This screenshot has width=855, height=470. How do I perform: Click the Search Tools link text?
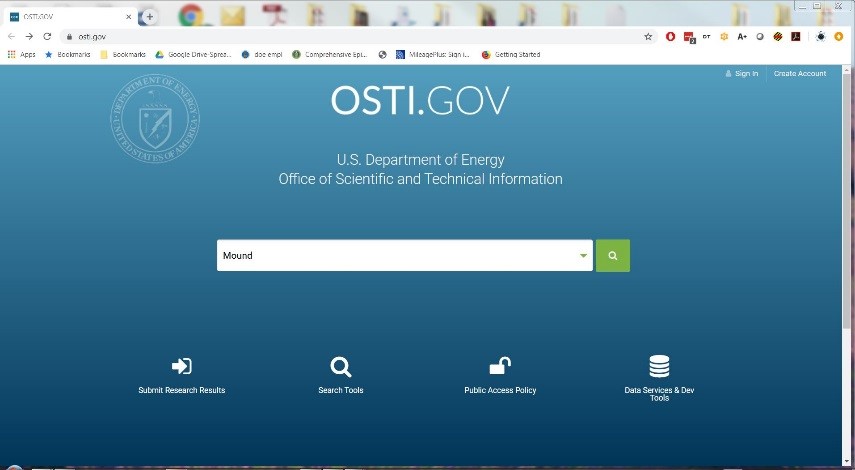click(341, 390)
